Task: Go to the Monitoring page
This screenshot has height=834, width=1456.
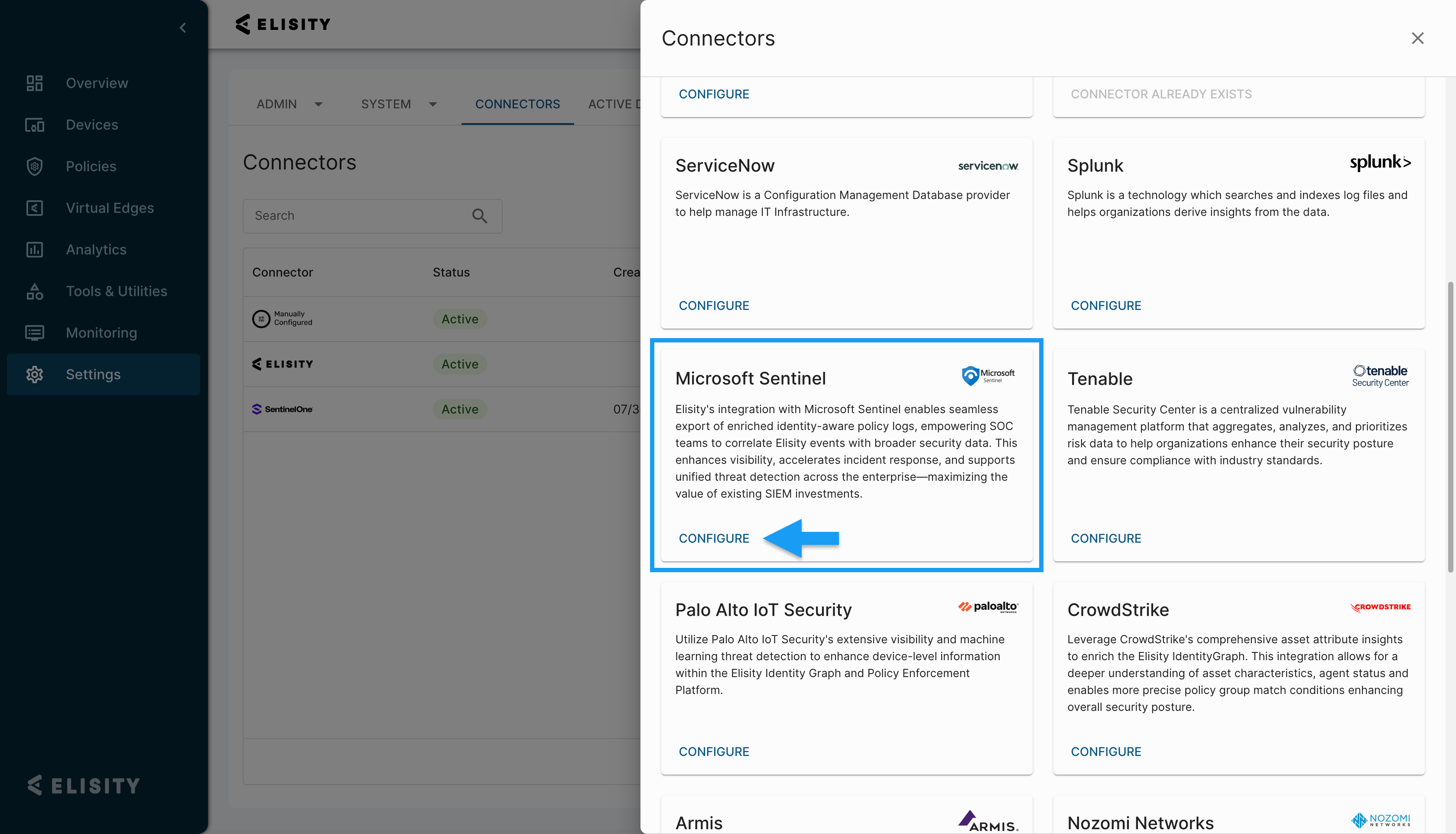Action: (x=103, y=333)
